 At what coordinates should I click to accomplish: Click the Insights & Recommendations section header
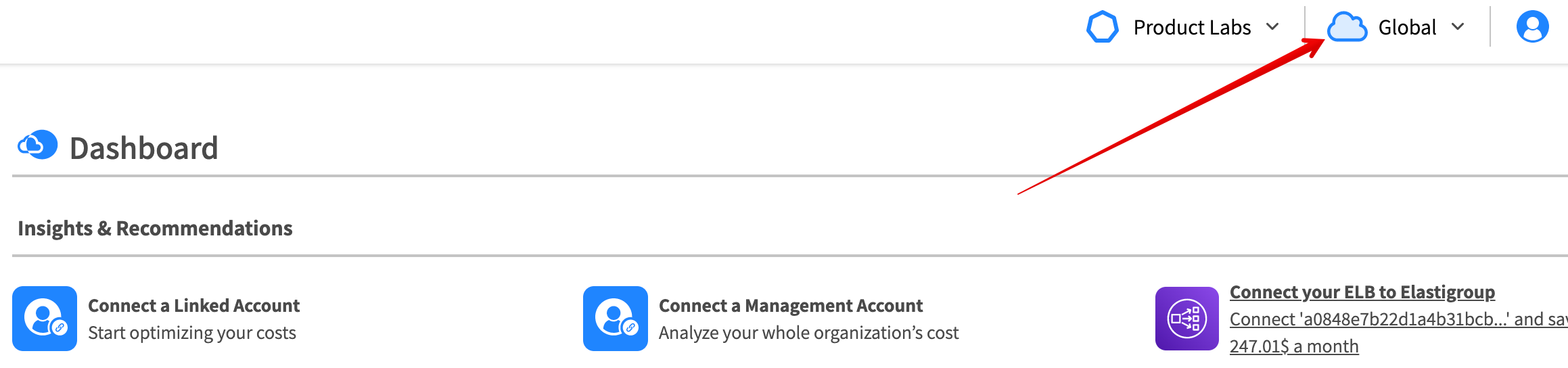click(x=155, y=229)
